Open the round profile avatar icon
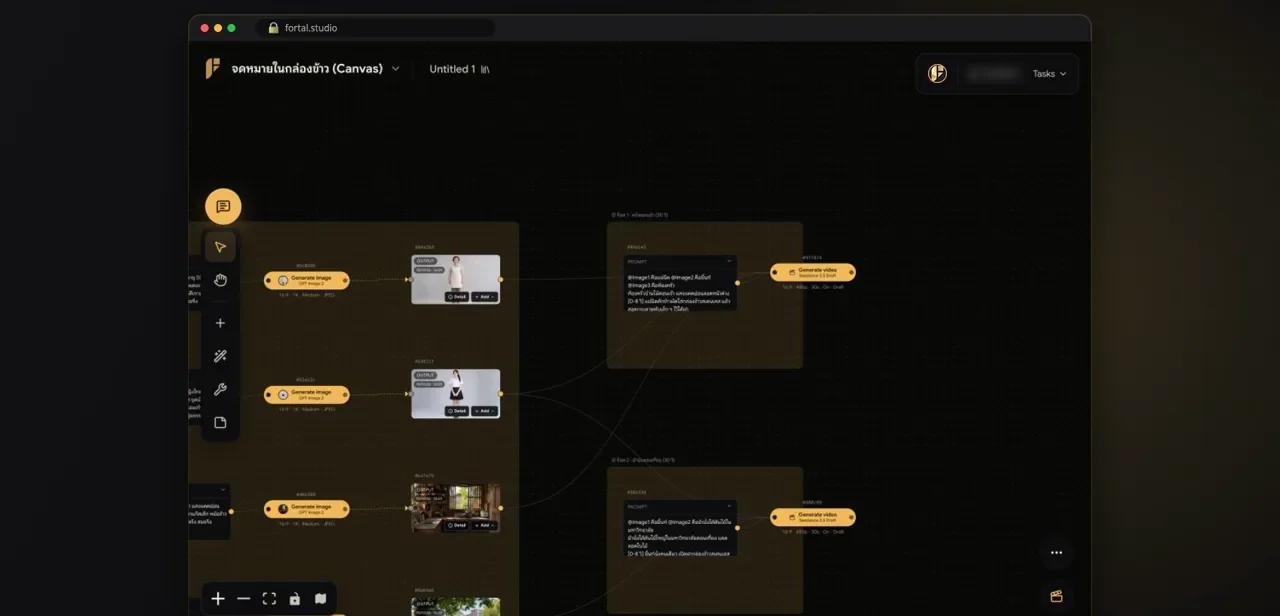The image size is (1280, 616). [x=937, y=73]
